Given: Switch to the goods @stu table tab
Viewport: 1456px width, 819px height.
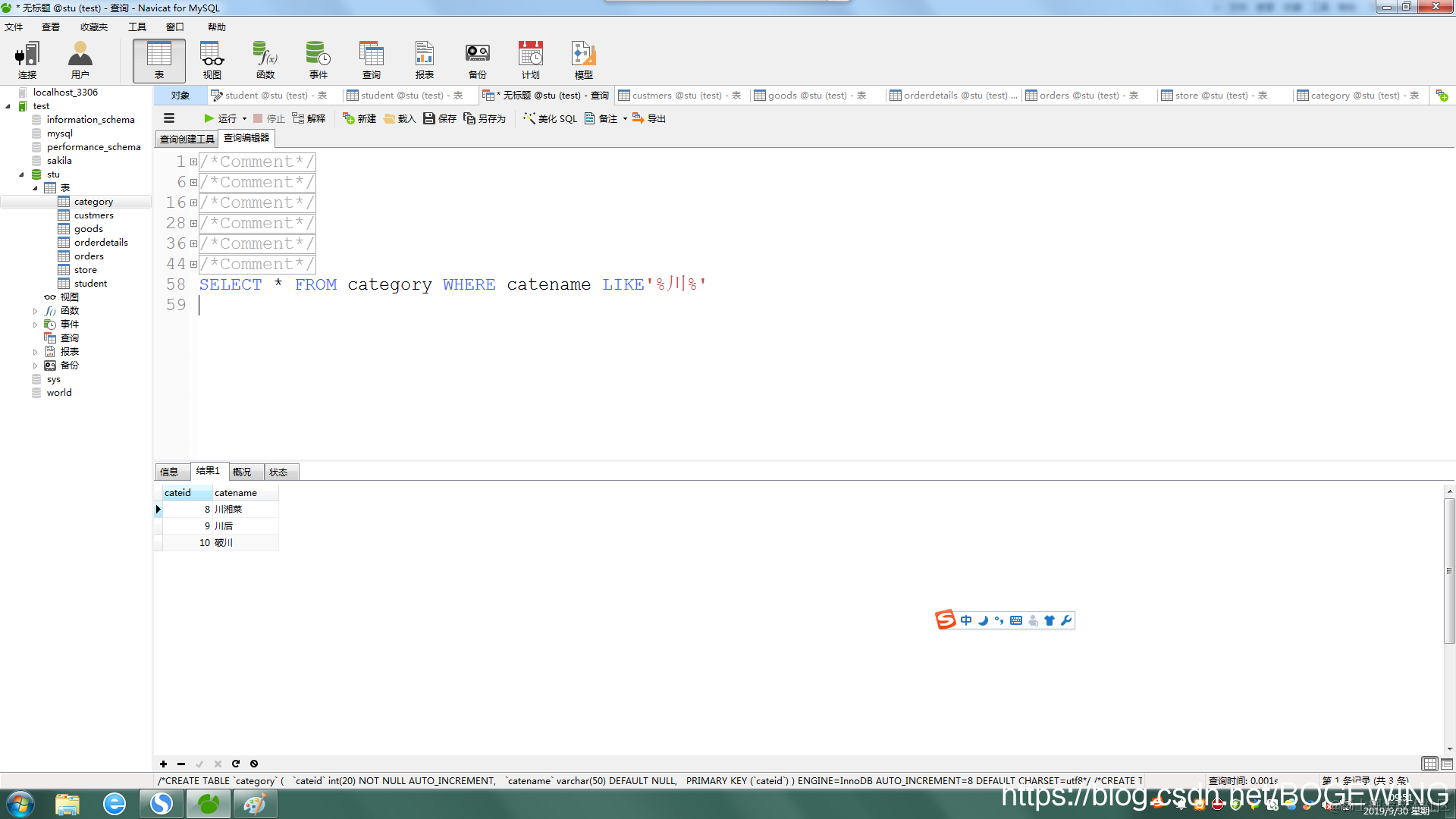Looking at the screenshot, I should pyautogui.click(x=809, y=96).
